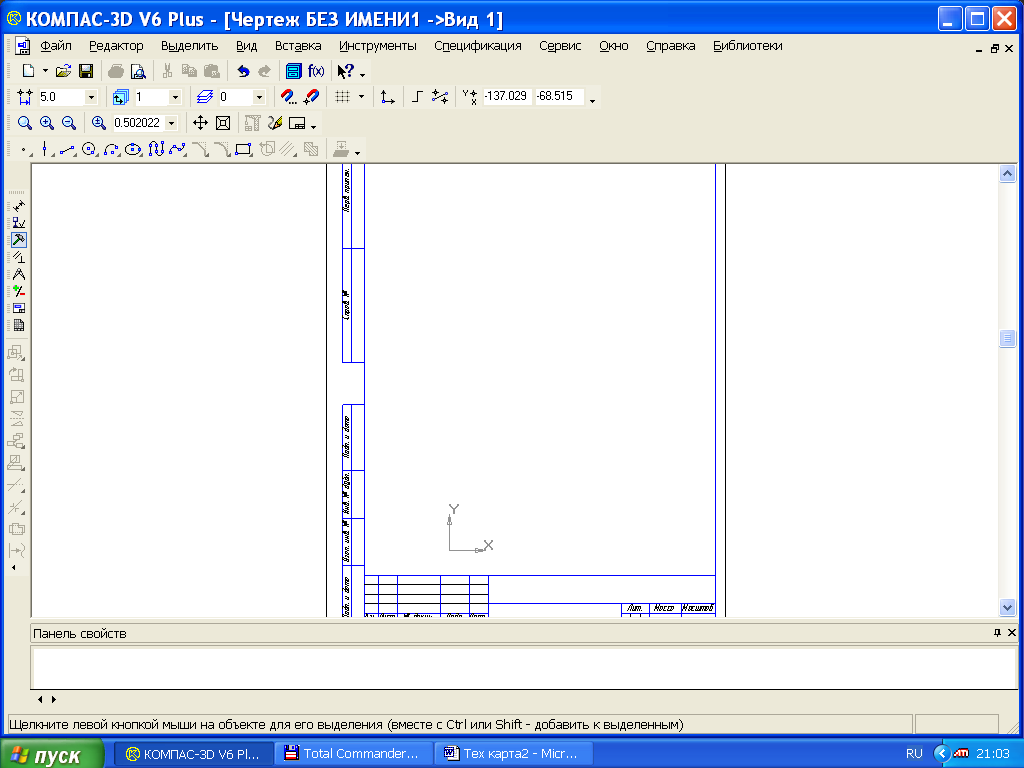
Task: Switch to the Parameterization panel icon in sidebar
Action: (19, 257)
